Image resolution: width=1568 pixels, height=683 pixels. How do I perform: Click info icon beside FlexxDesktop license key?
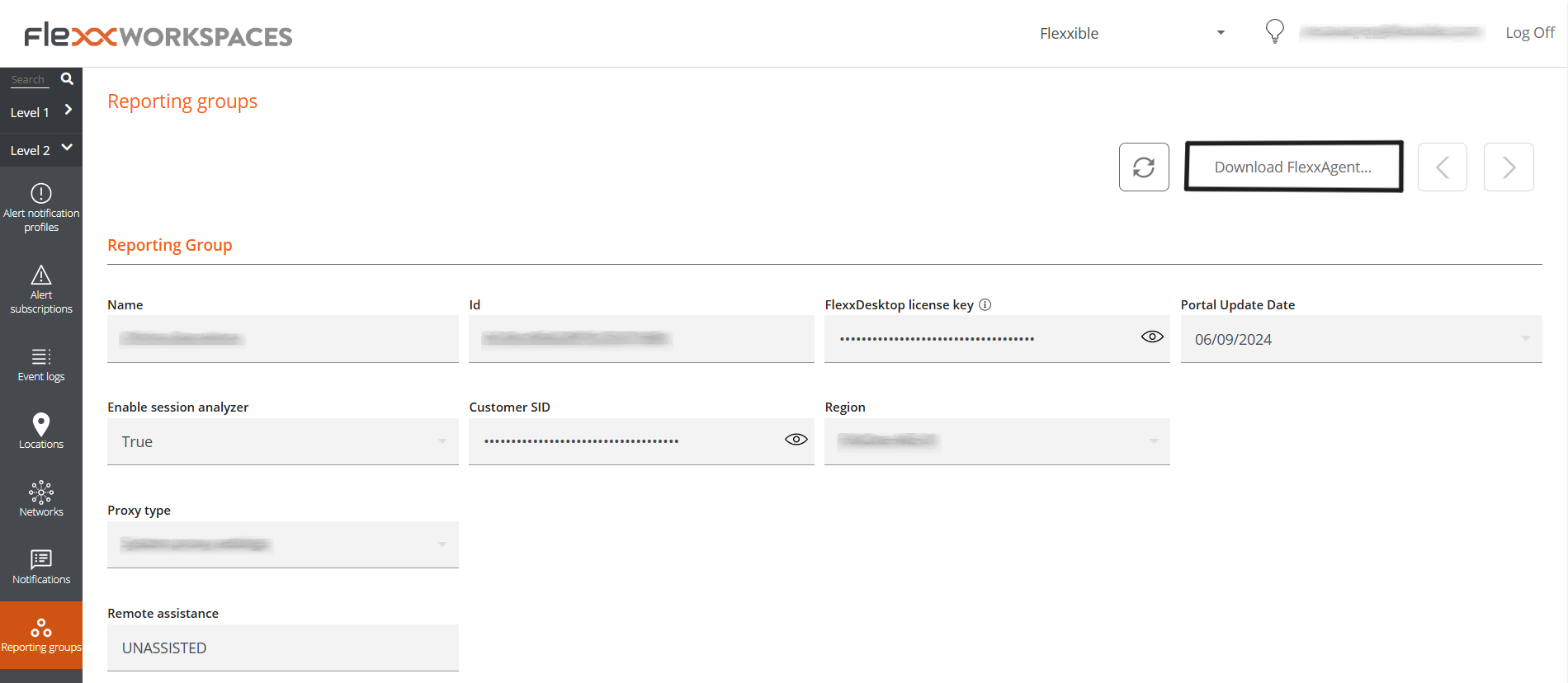click(x=985, y=304)
